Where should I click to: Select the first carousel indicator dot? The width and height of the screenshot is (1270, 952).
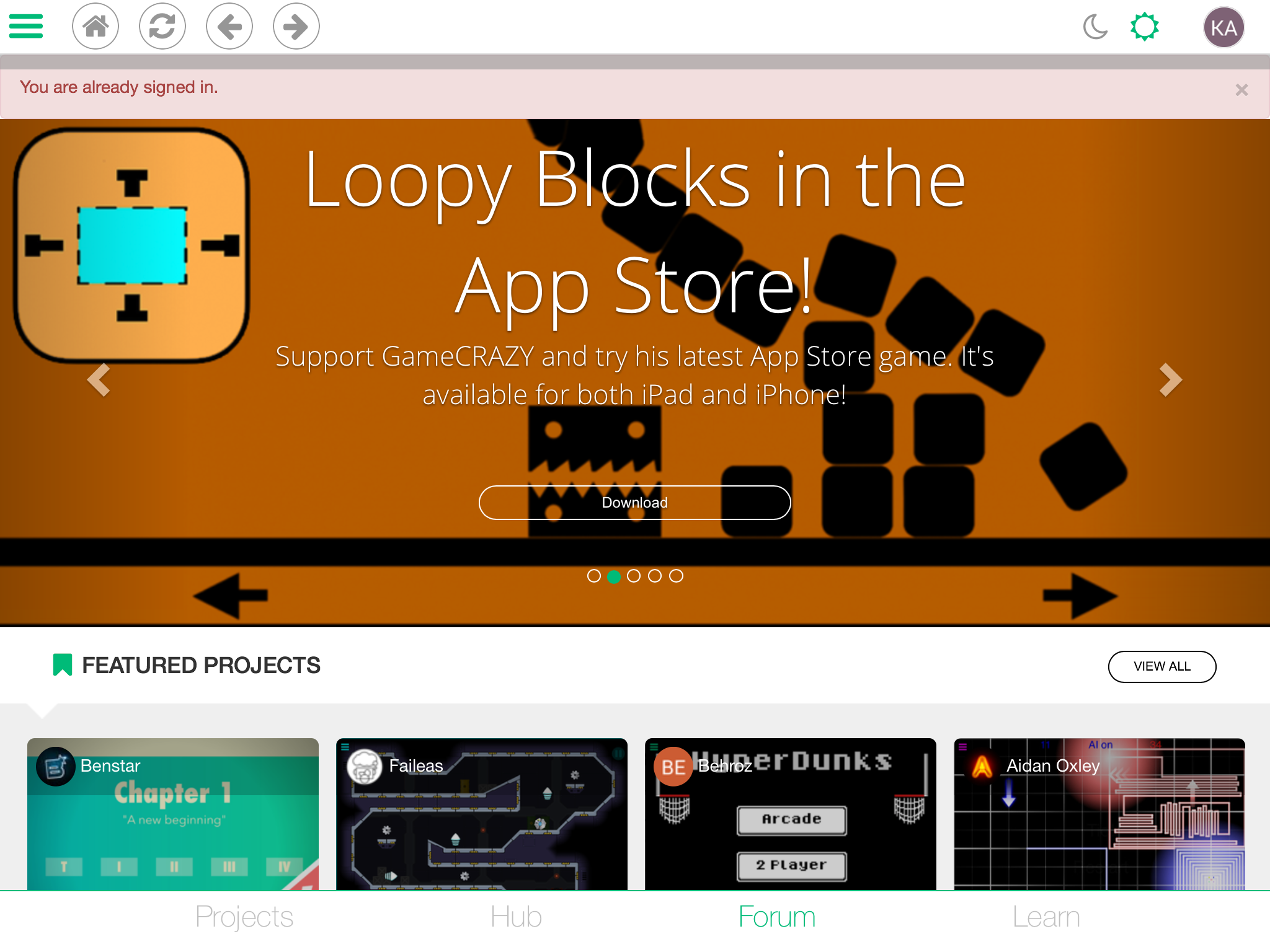click(x=594, y=576)
